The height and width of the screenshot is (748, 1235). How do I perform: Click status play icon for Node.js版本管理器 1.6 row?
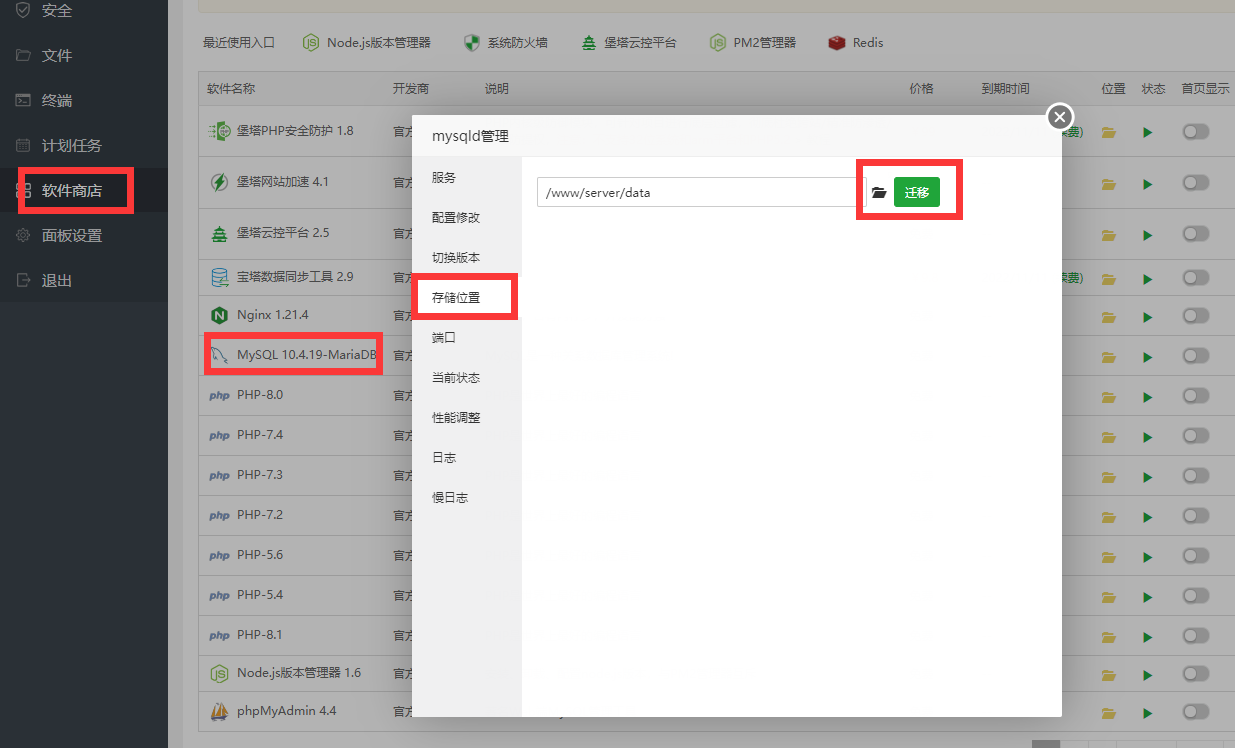[x=1148, y=673]
